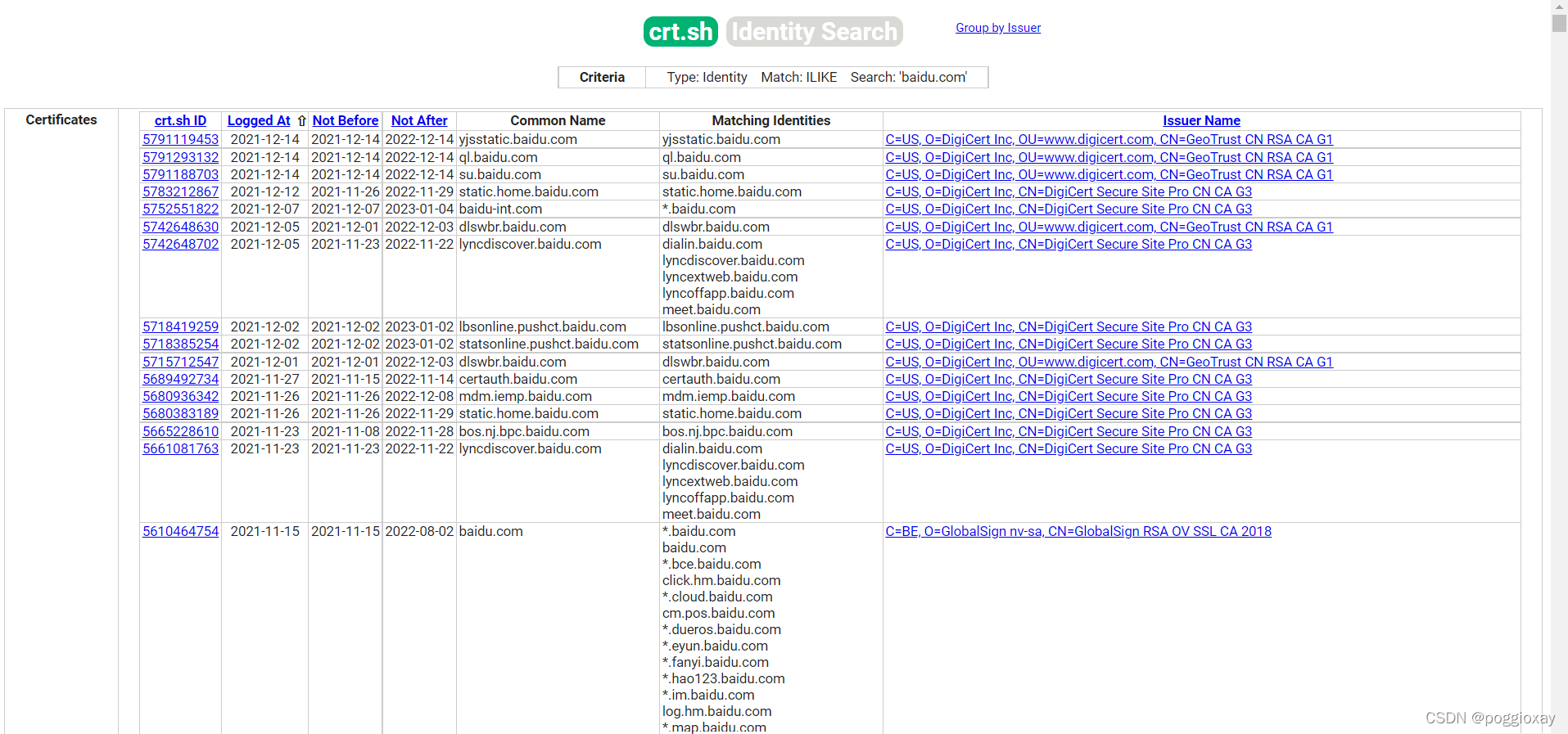The width and height of the screenshot is (1568, 734).
Task: Open certificate ID 5718385254
Action: coord(181,344)
